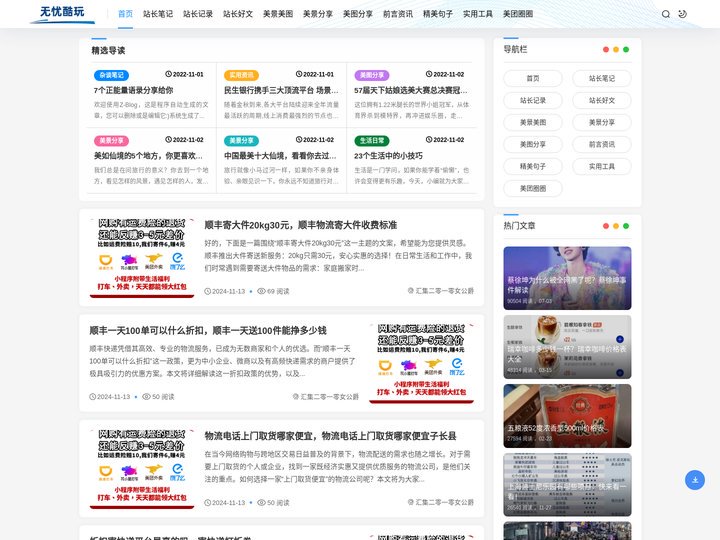This screenshot has width=720, height=540.
Task: Click author 汇集二零一零女公爵 on 物流电话 post
Action: (x=441, y=502)
